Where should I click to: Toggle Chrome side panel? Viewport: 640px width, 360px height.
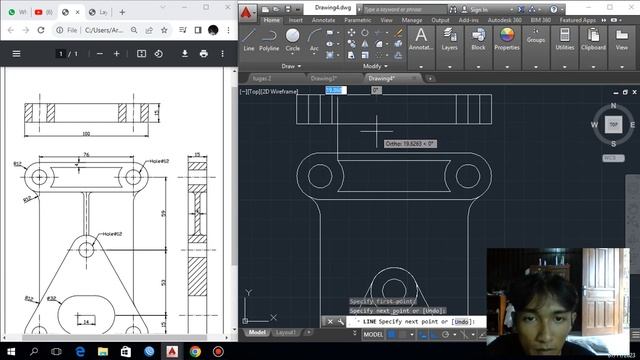point(198,30)
